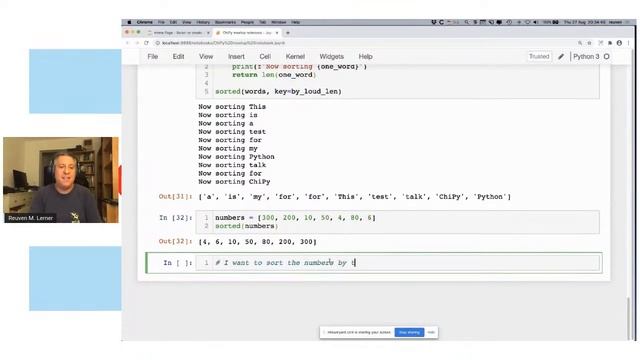Click the 'return len(one_word)' line
The width and height of the screenshot is (640, 360).
274,75
